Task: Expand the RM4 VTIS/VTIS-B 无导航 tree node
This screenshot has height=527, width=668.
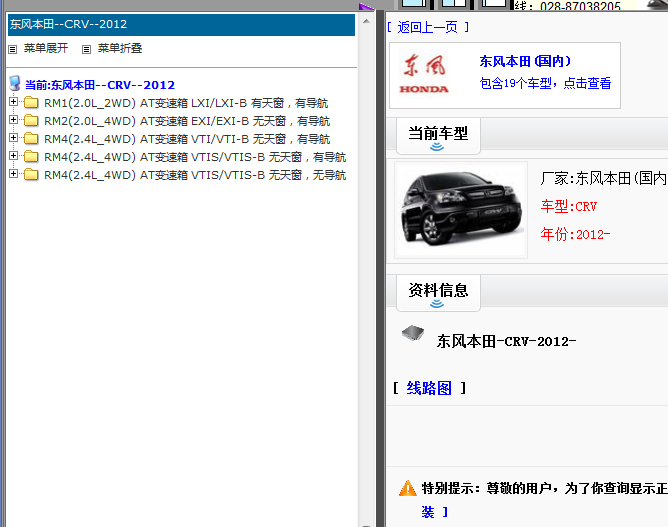Action: coord(13,173)
